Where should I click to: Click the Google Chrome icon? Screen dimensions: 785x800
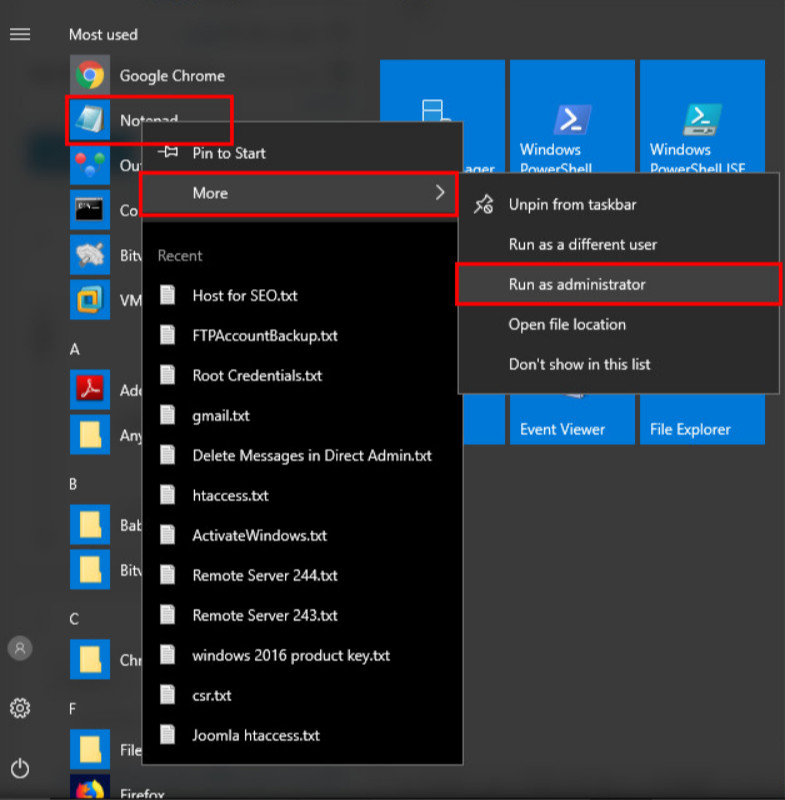90,76
